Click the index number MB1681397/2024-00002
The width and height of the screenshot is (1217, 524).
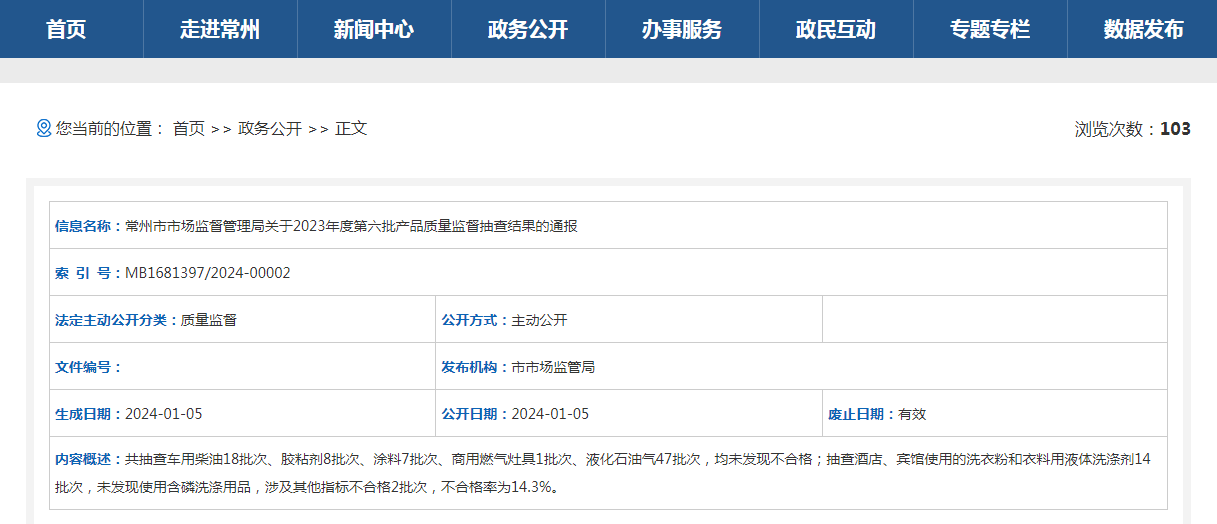207,273
